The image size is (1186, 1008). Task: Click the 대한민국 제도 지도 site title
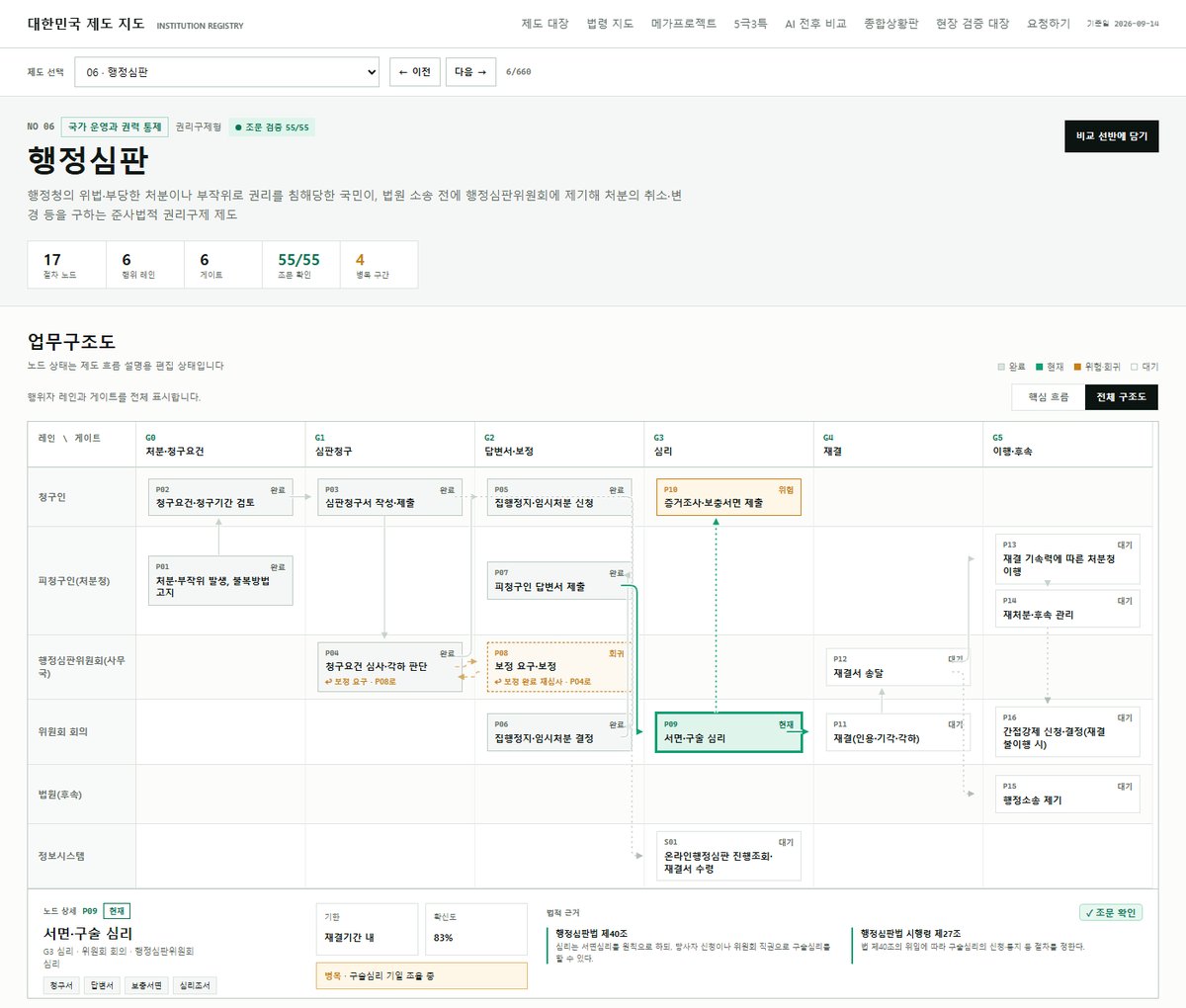point(86,24)
